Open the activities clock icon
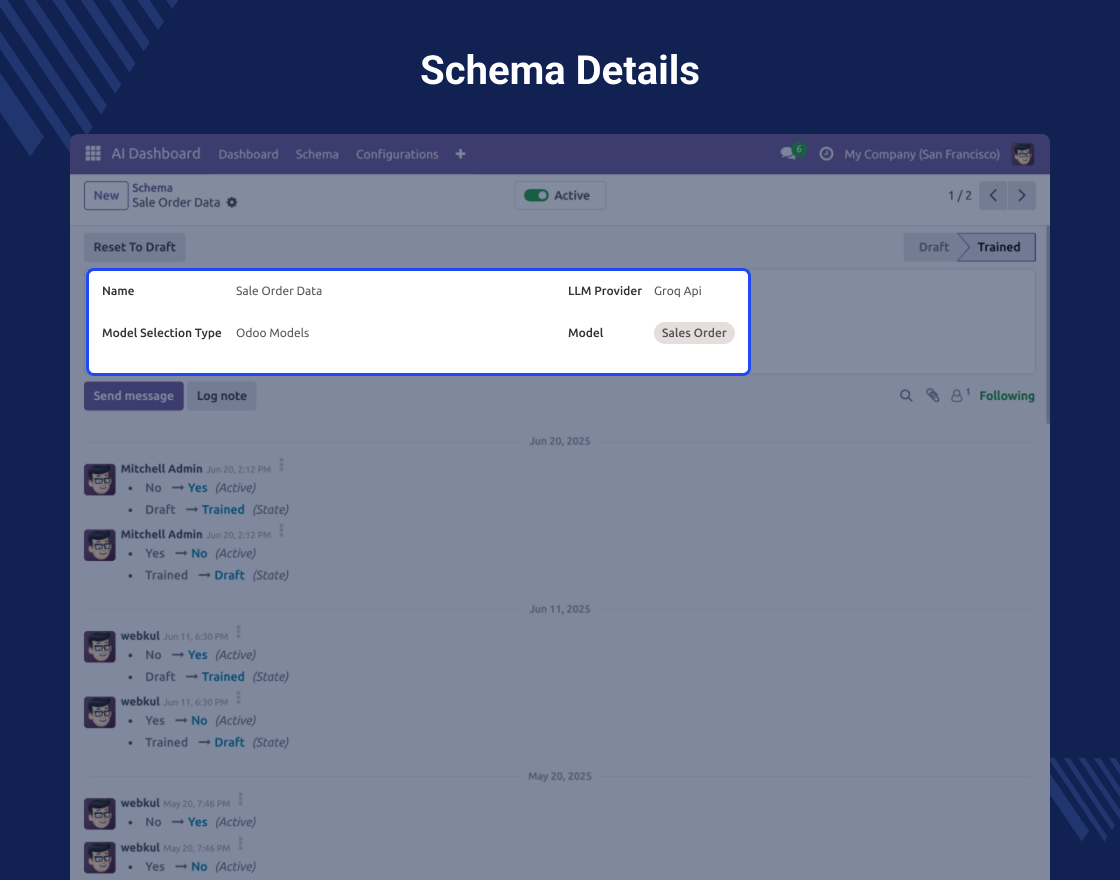 pyautogui.click(x=826, y=154)
